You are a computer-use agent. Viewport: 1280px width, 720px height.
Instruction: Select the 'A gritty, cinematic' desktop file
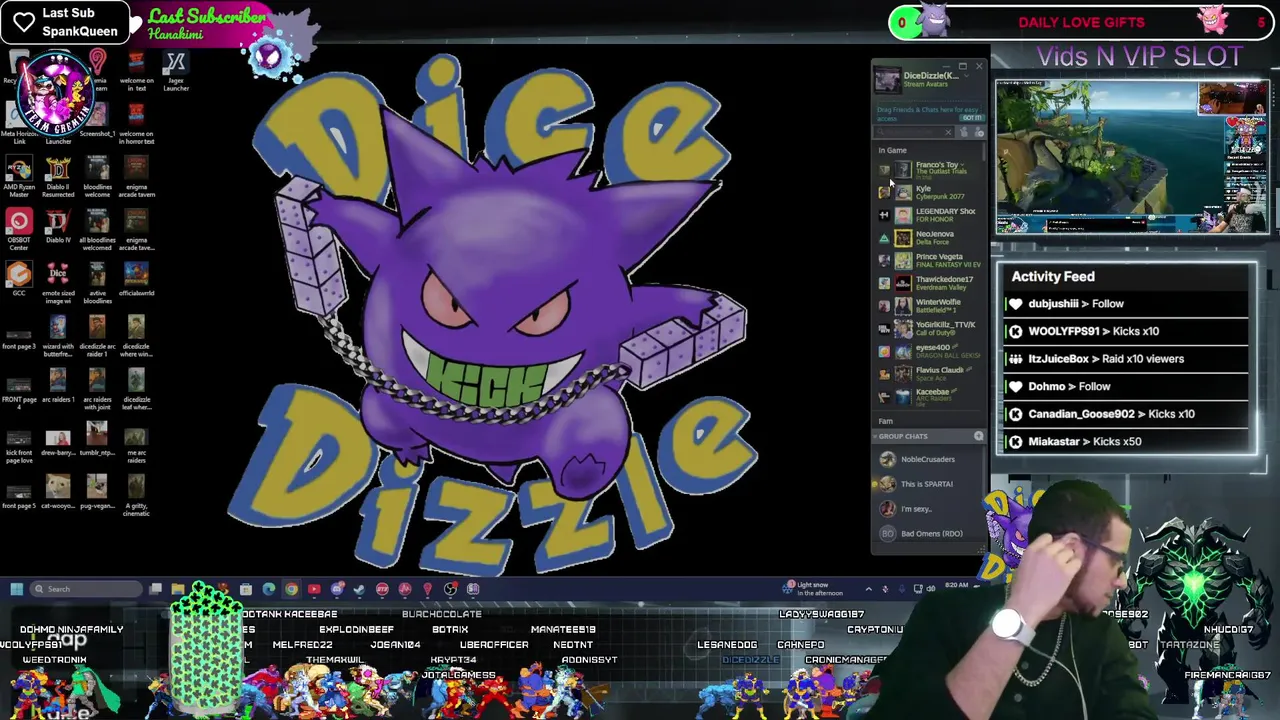[x=136, y=495]
